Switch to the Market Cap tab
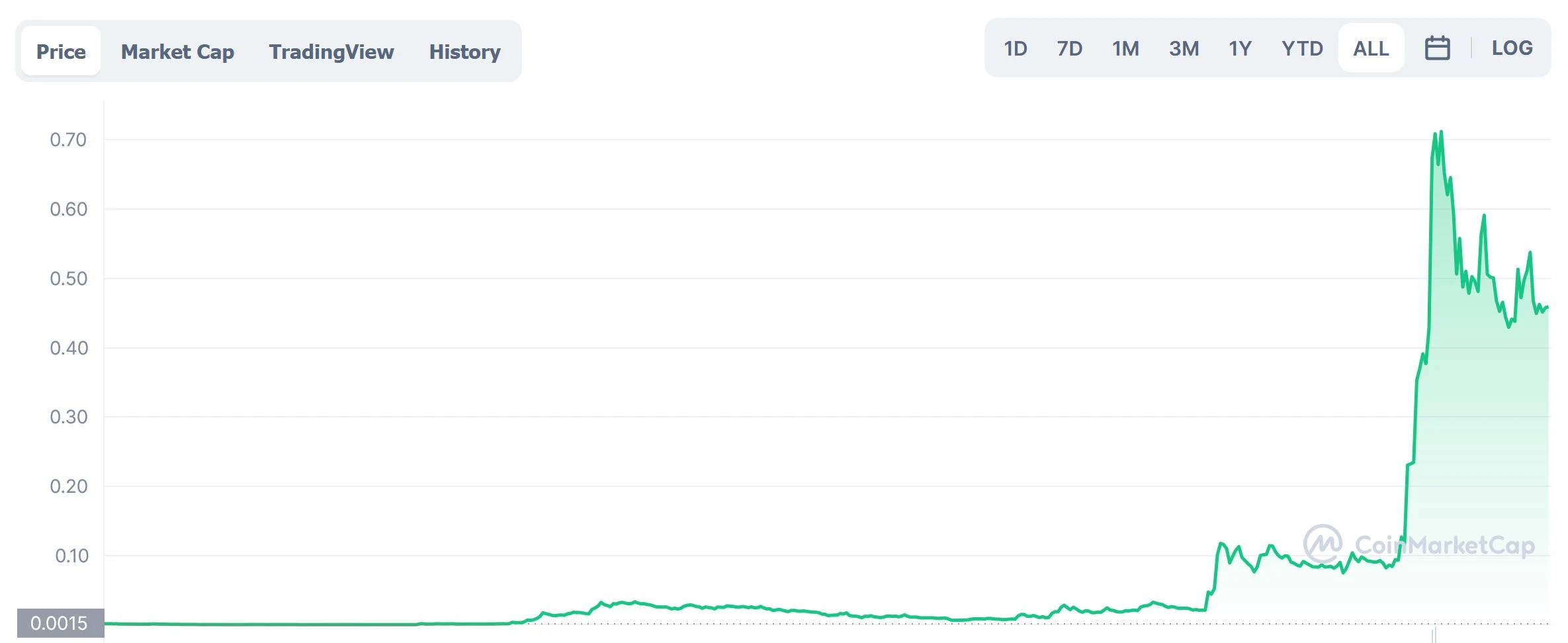 point(177,52)
